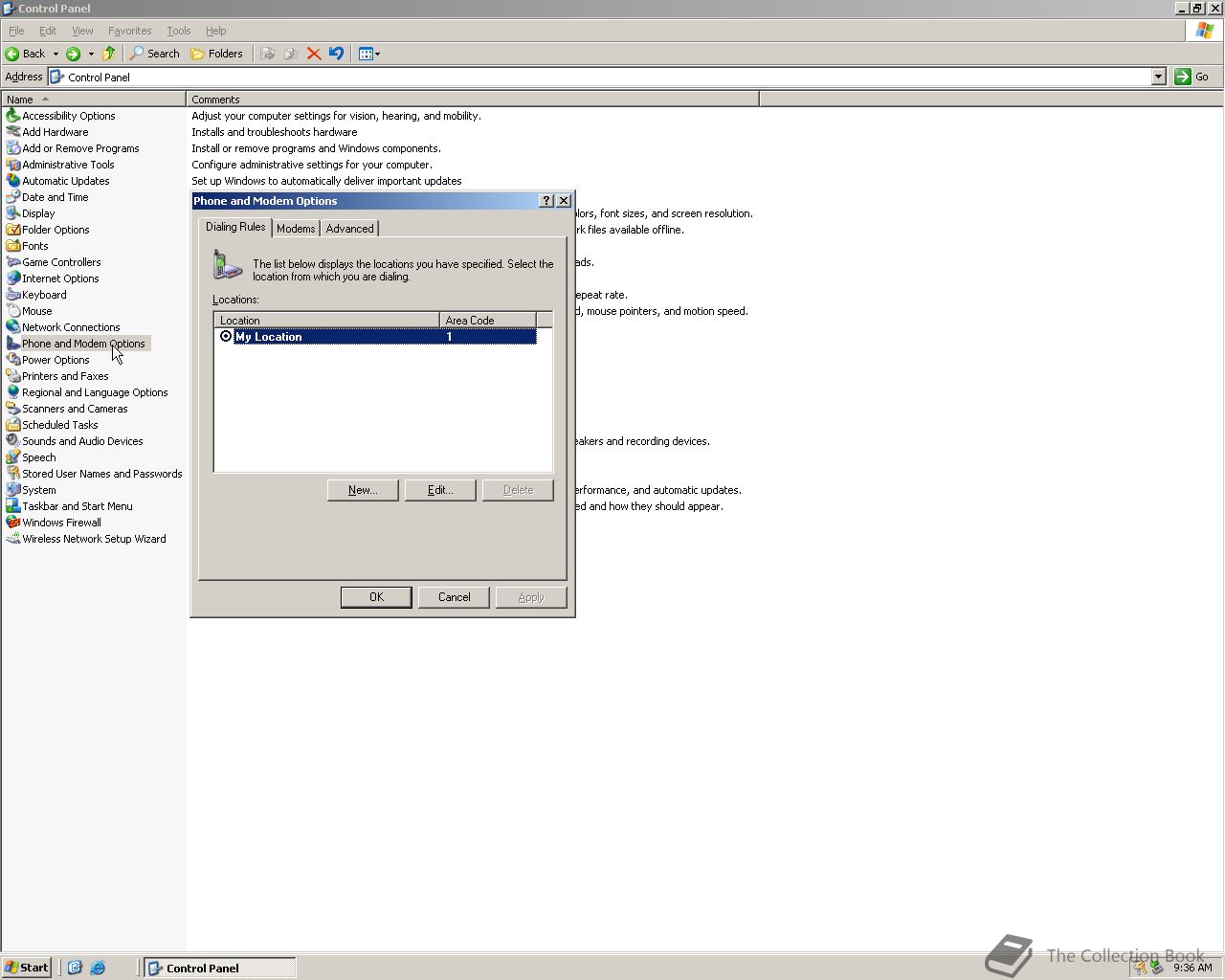
Task: Switch to the Advanced tab
Action: pos(349,229)
